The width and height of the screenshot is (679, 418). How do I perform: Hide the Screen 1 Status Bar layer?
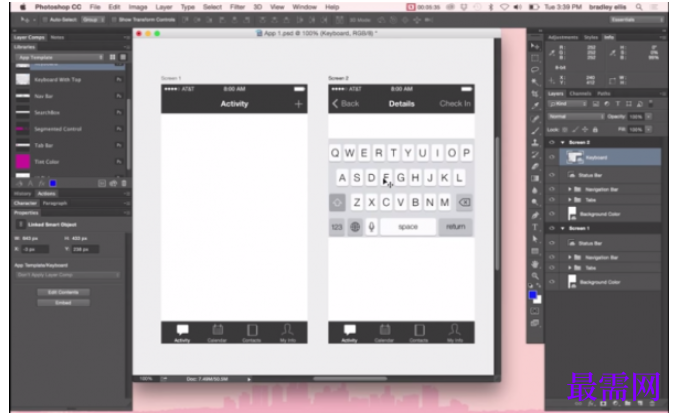point(552,243)
